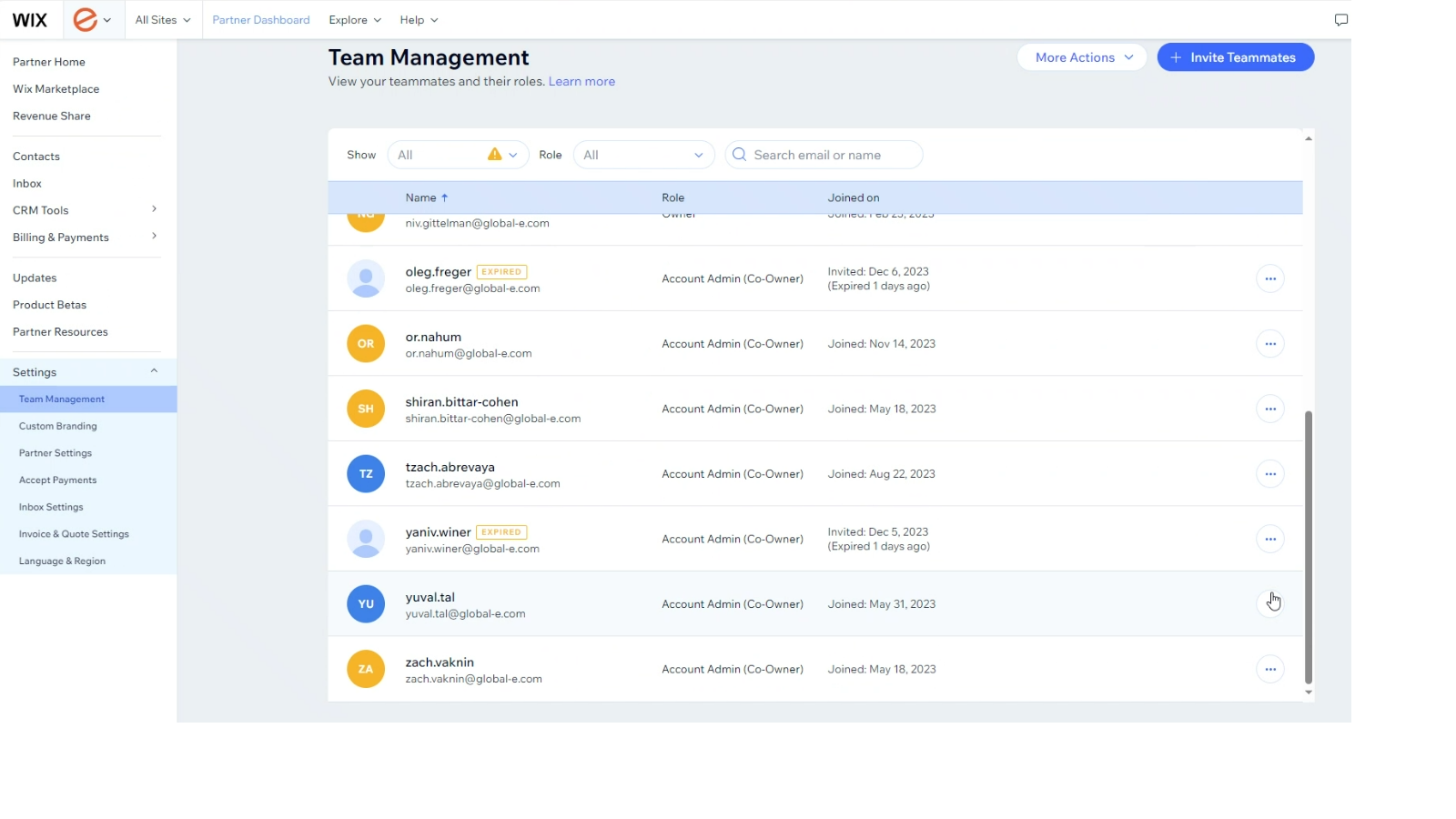Expand the More Actions dropdown
The image size is (1456, 819).
[1082, 57]
